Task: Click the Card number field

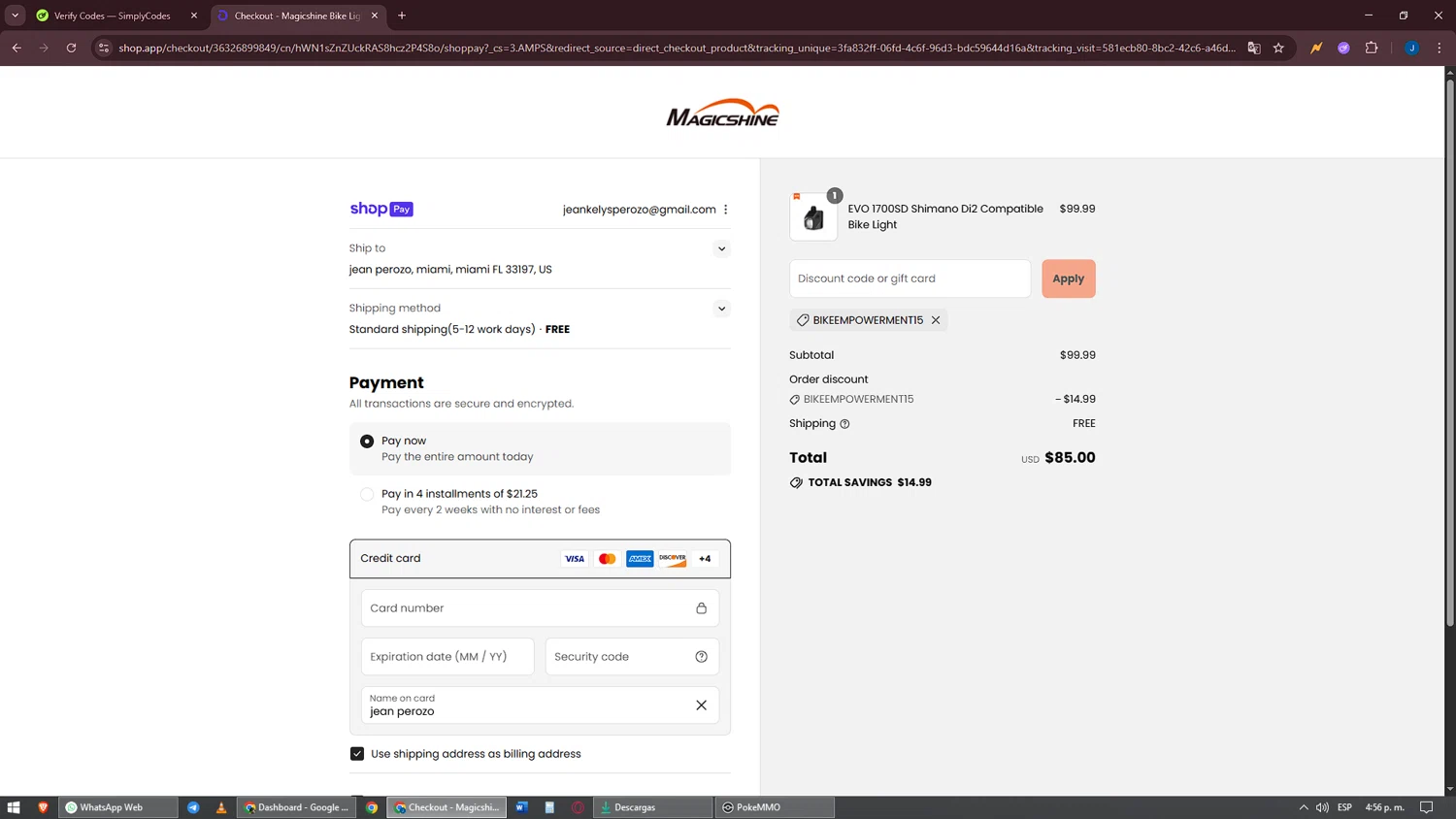Action: [x=540, y=608]
